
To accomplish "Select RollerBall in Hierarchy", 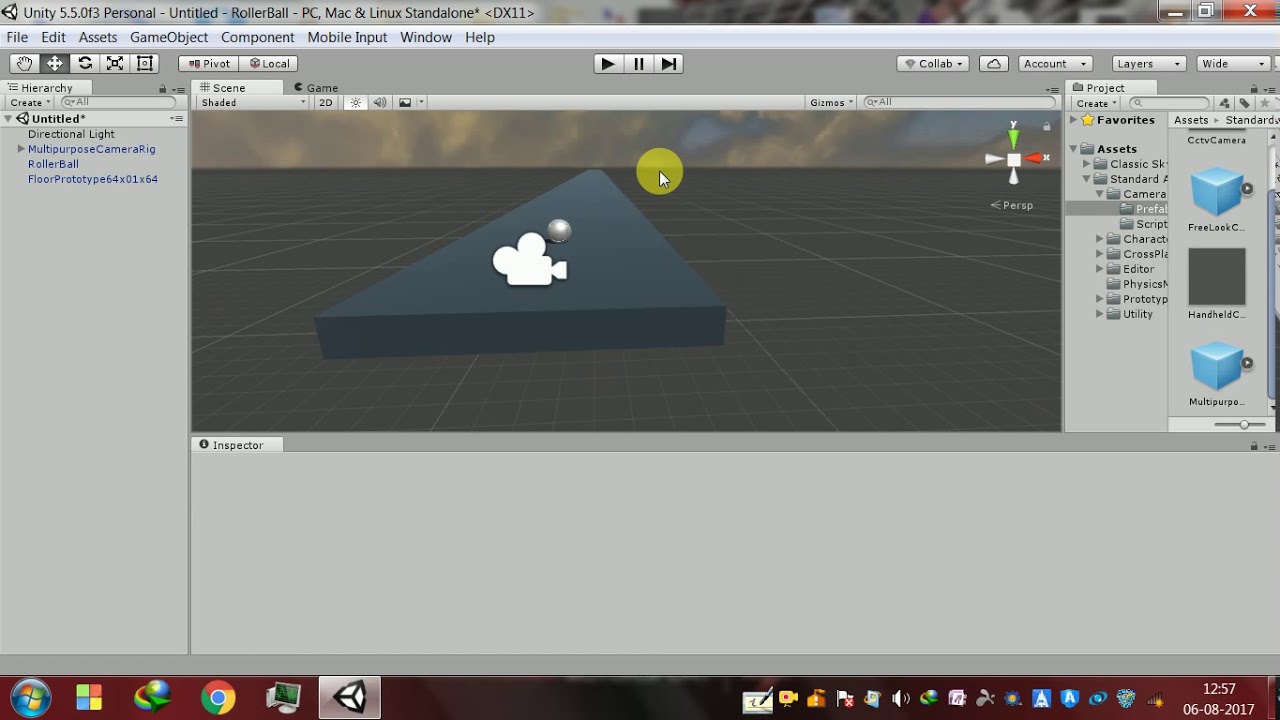I will pyautogui.click(x=53, y=164).
